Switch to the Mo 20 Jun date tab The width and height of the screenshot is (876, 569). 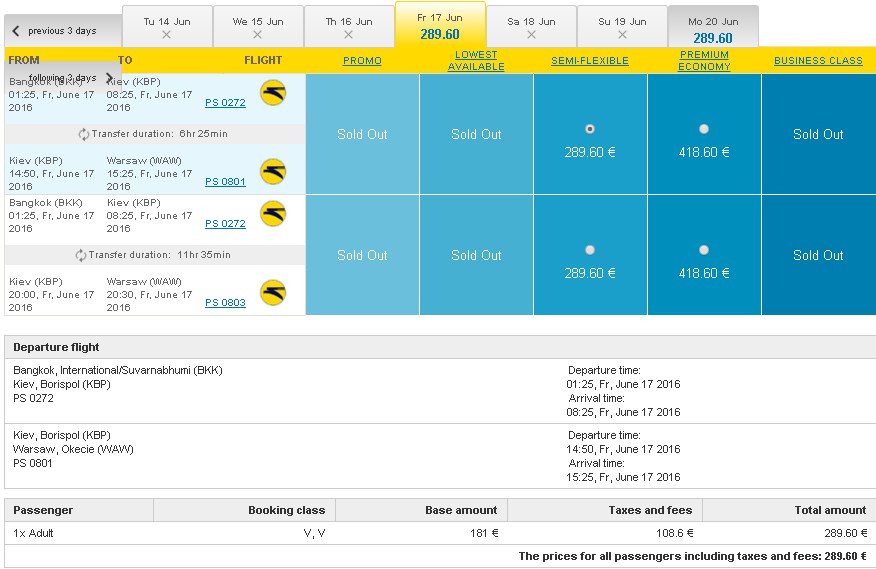713,28
